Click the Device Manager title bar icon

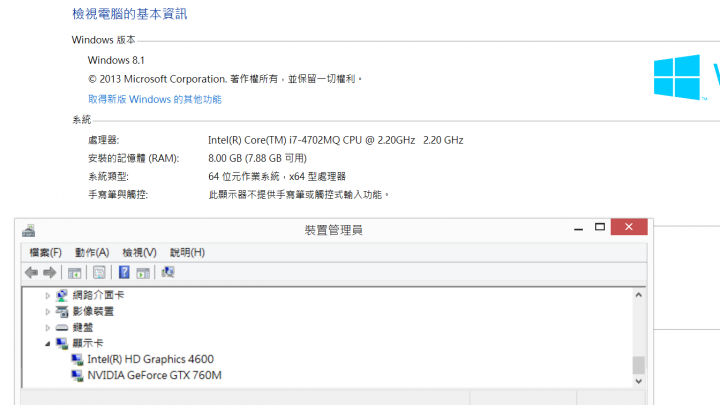coord(28,230)
